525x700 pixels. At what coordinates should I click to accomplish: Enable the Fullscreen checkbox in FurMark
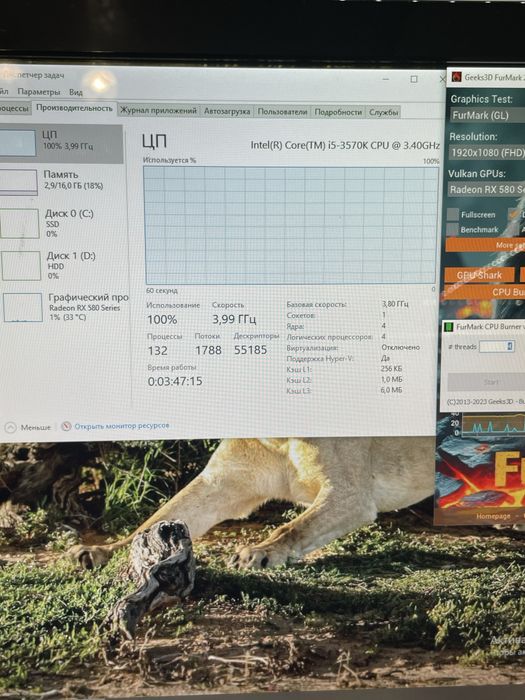point(453,214)
